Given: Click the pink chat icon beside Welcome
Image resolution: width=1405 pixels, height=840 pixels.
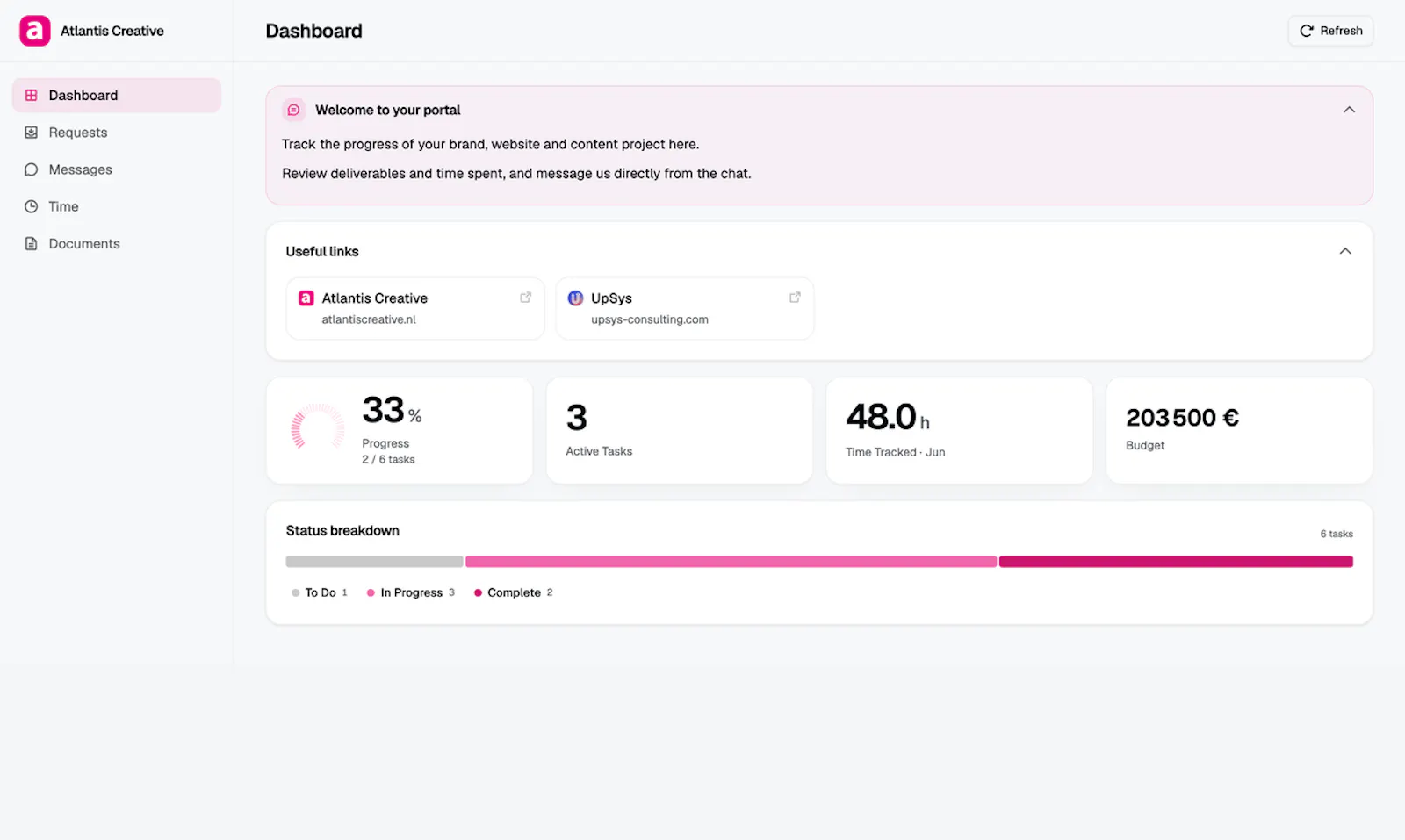Looking at the screenshot, I should (294, 110).
